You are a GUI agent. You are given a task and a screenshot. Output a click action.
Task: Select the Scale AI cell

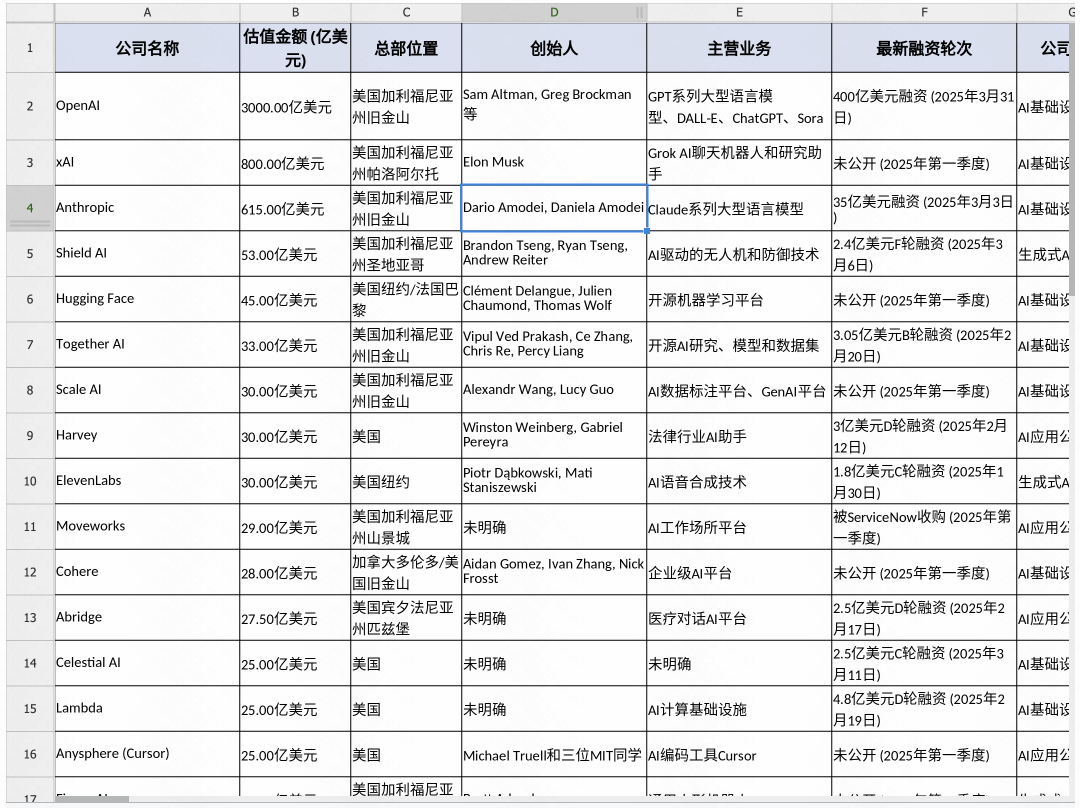147,390
